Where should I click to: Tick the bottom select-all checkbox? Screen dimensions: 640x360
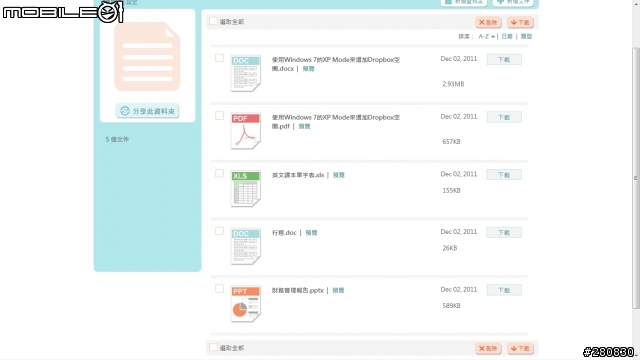coord(213,347)
